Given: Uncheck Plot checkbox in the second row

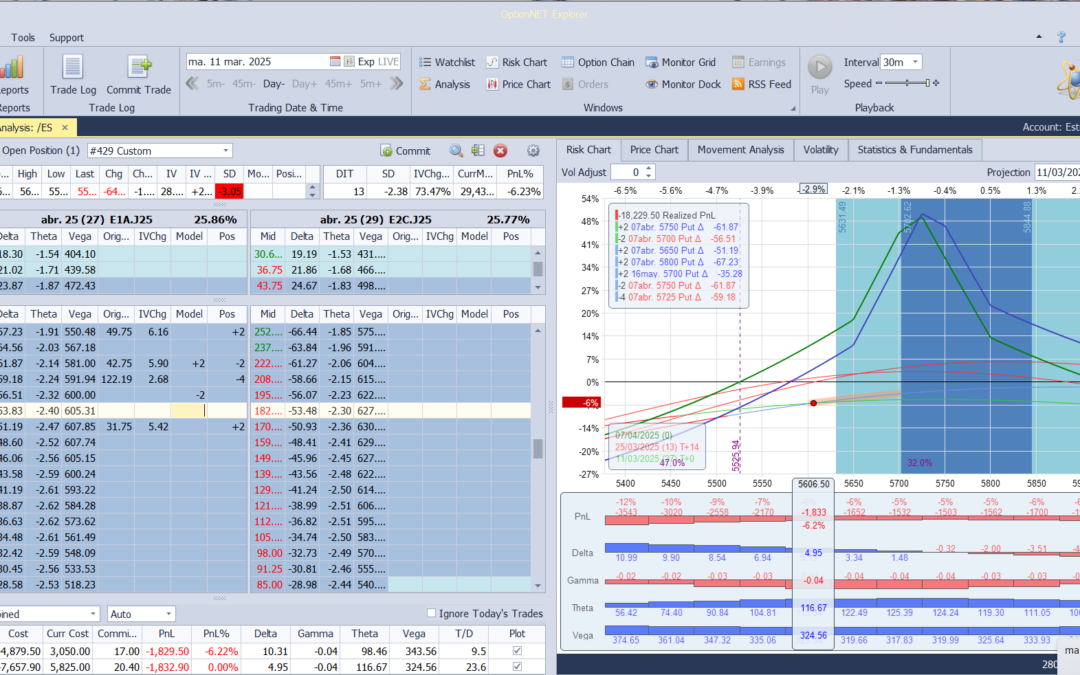Looking at the screenshot, I should (x=516, y=667).
